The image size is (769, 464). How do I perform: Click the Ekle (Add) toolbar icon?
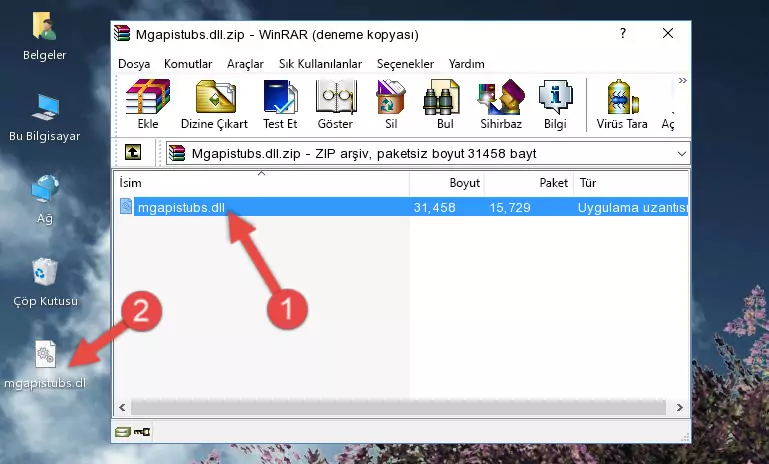[148, 104]
